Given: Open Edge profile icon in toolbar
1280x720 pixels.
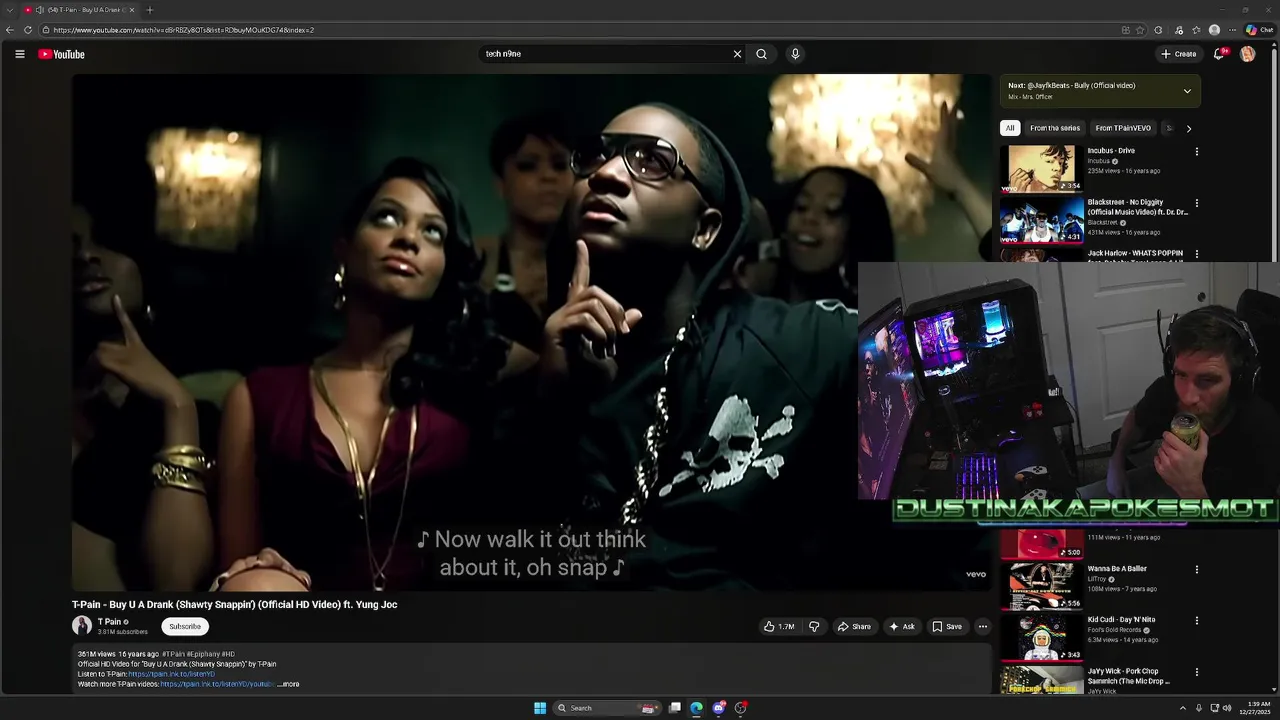Looking at the screenshot, I should (x=1214, y=30).
